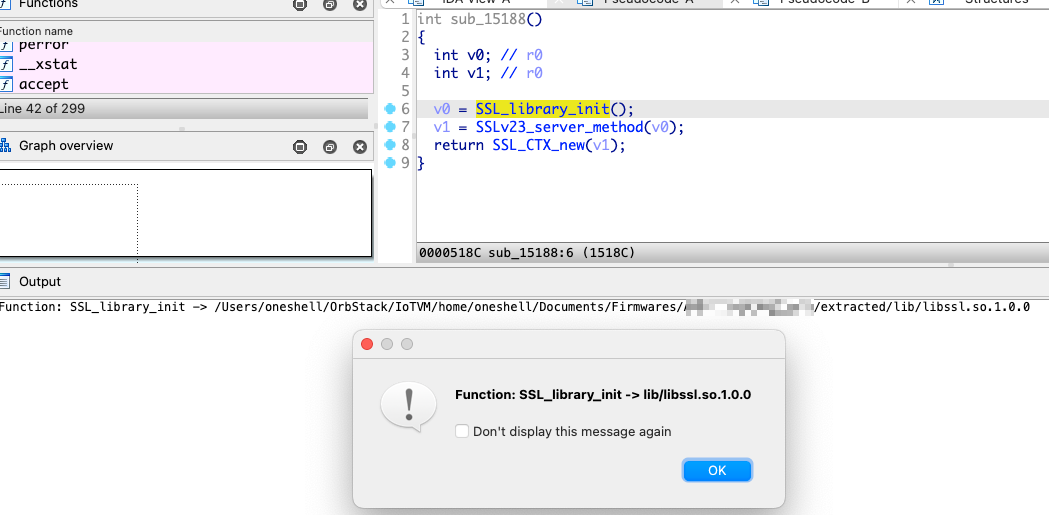Toggle breakpoint dot on line 9
This screenshot has width=1049, height=515.
click(391, 163)
